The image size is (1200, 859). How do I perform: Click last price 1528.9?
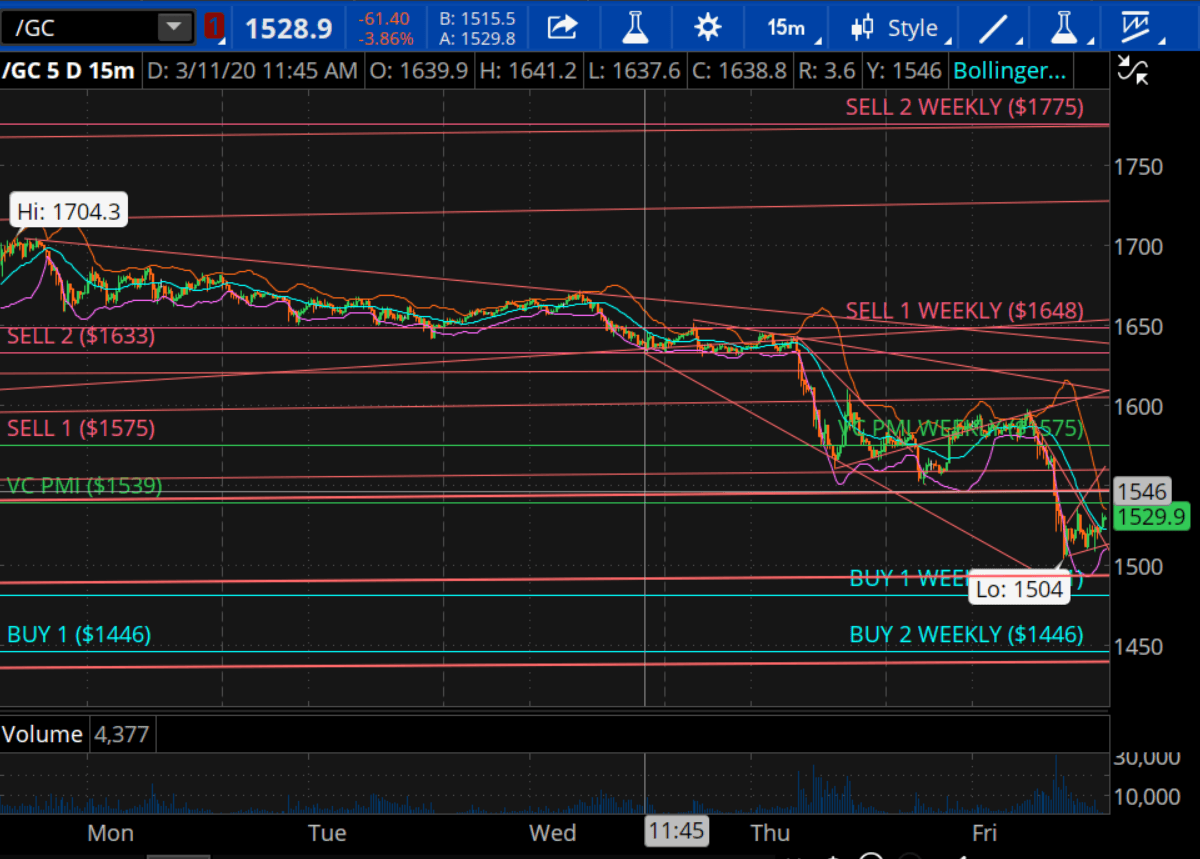(288, 28)
